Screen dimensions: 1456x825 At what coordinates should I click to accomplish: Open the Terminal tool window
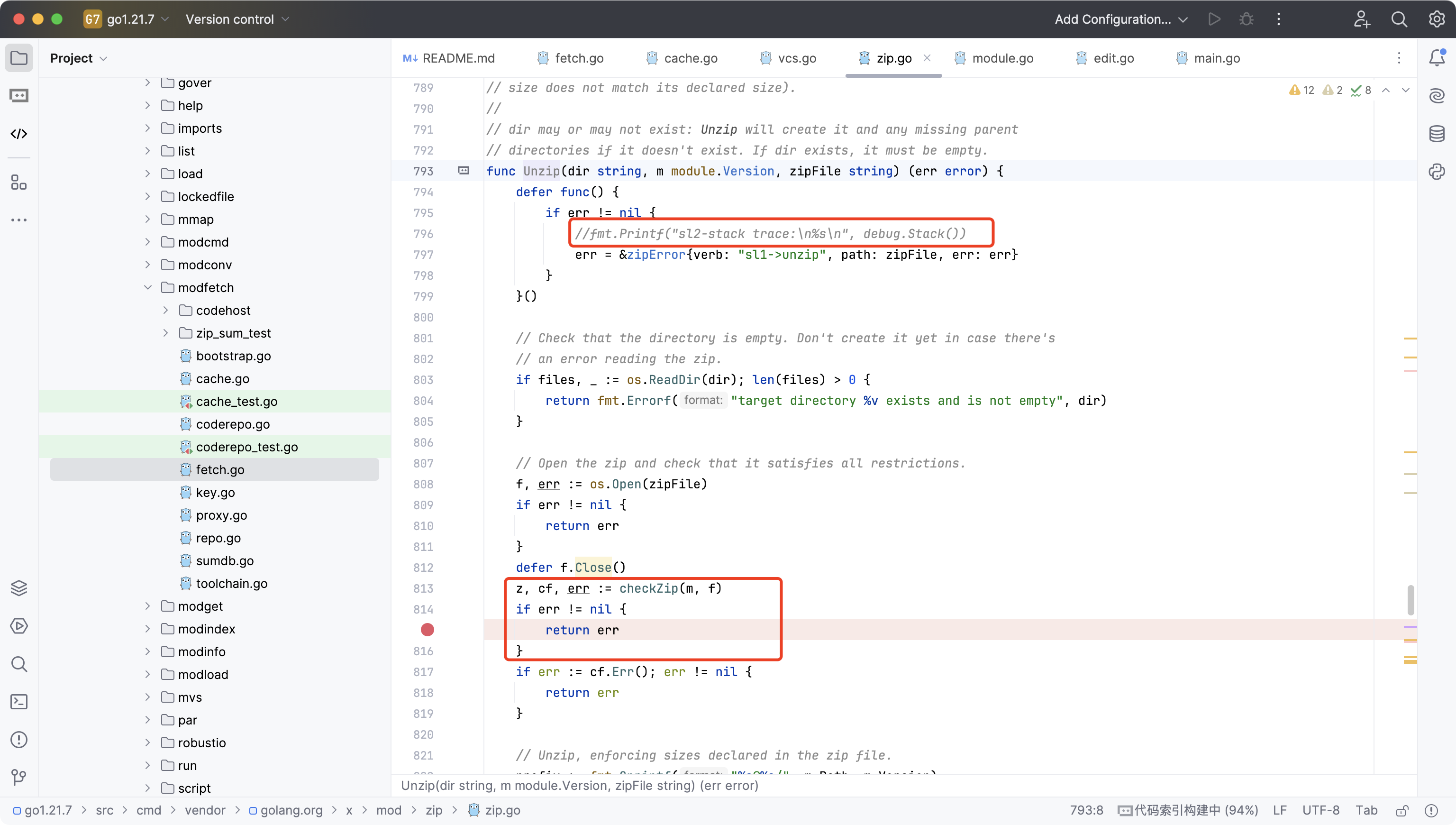[x=18, y=702]
